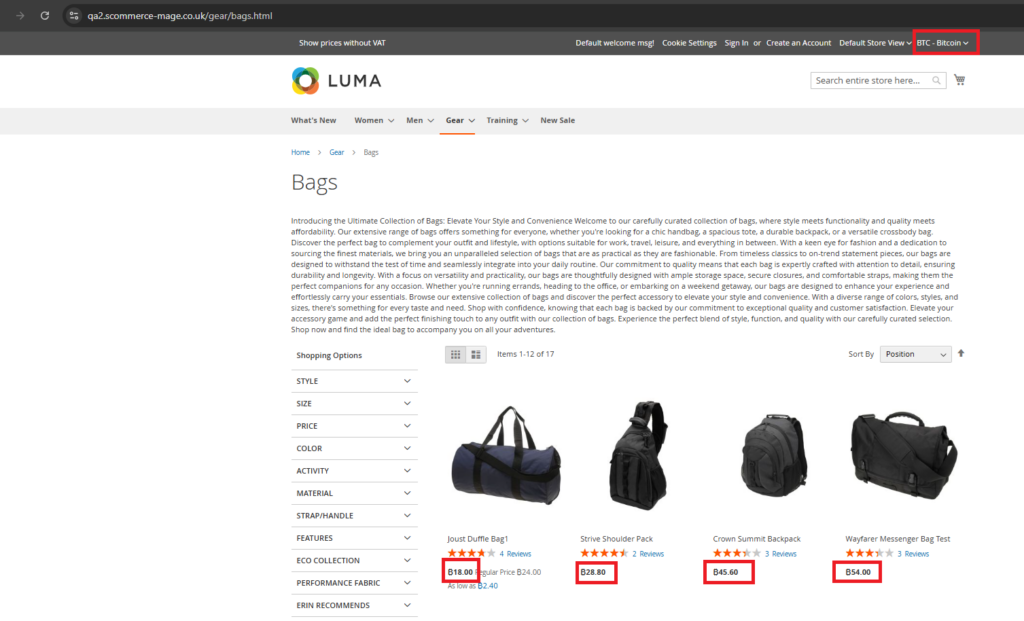Click the Sign In link

click(x=737, y=42)
